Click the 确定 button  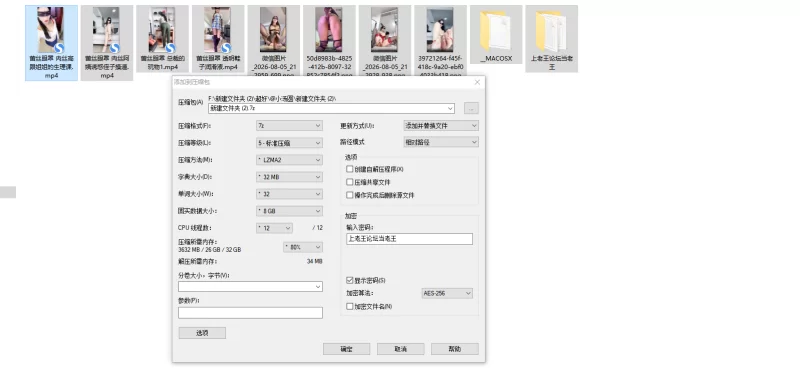pyautogui.click(x=346, y=349)
